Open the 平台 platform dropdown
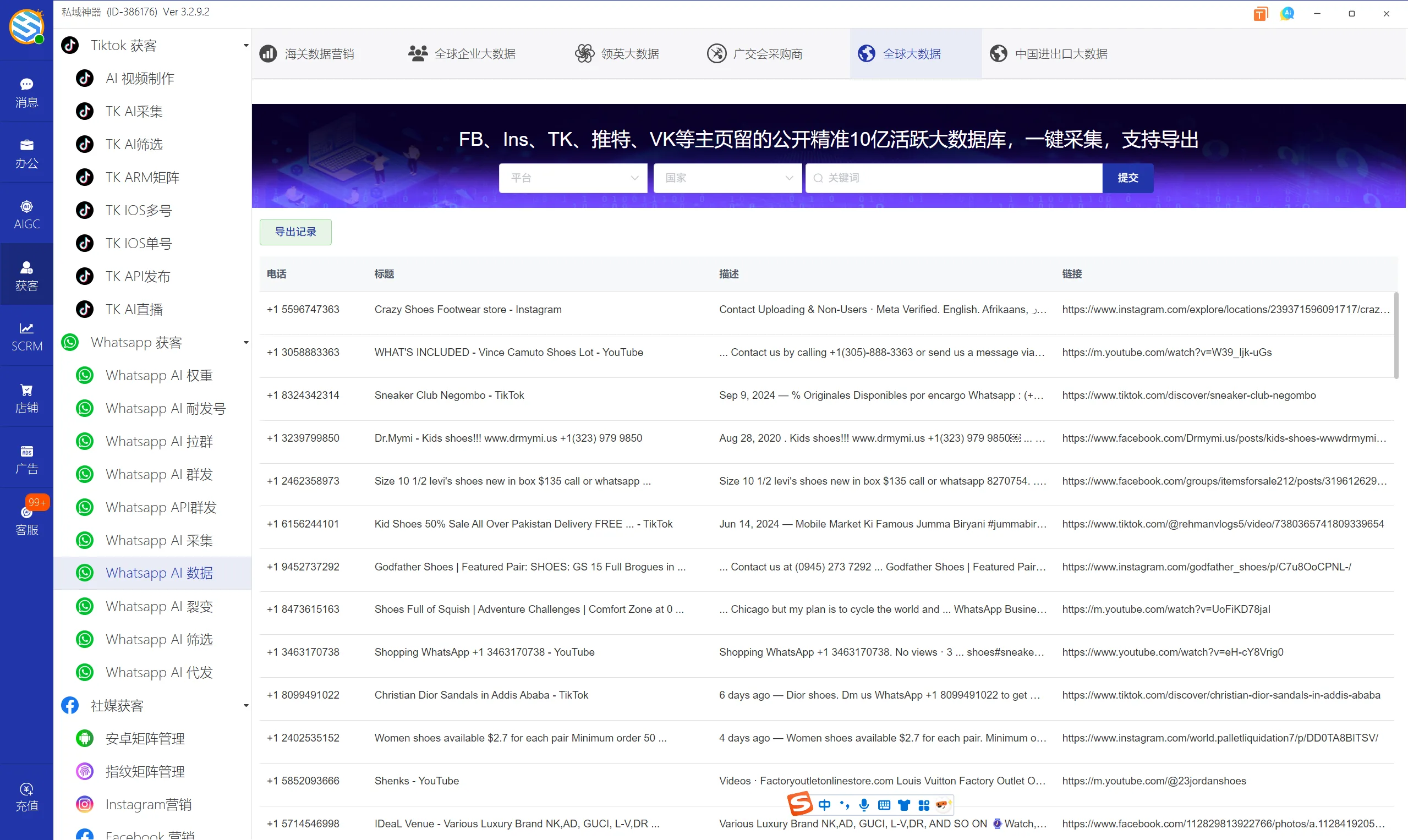The width and height of the screenshot is (1408, 840). [572, 178]
